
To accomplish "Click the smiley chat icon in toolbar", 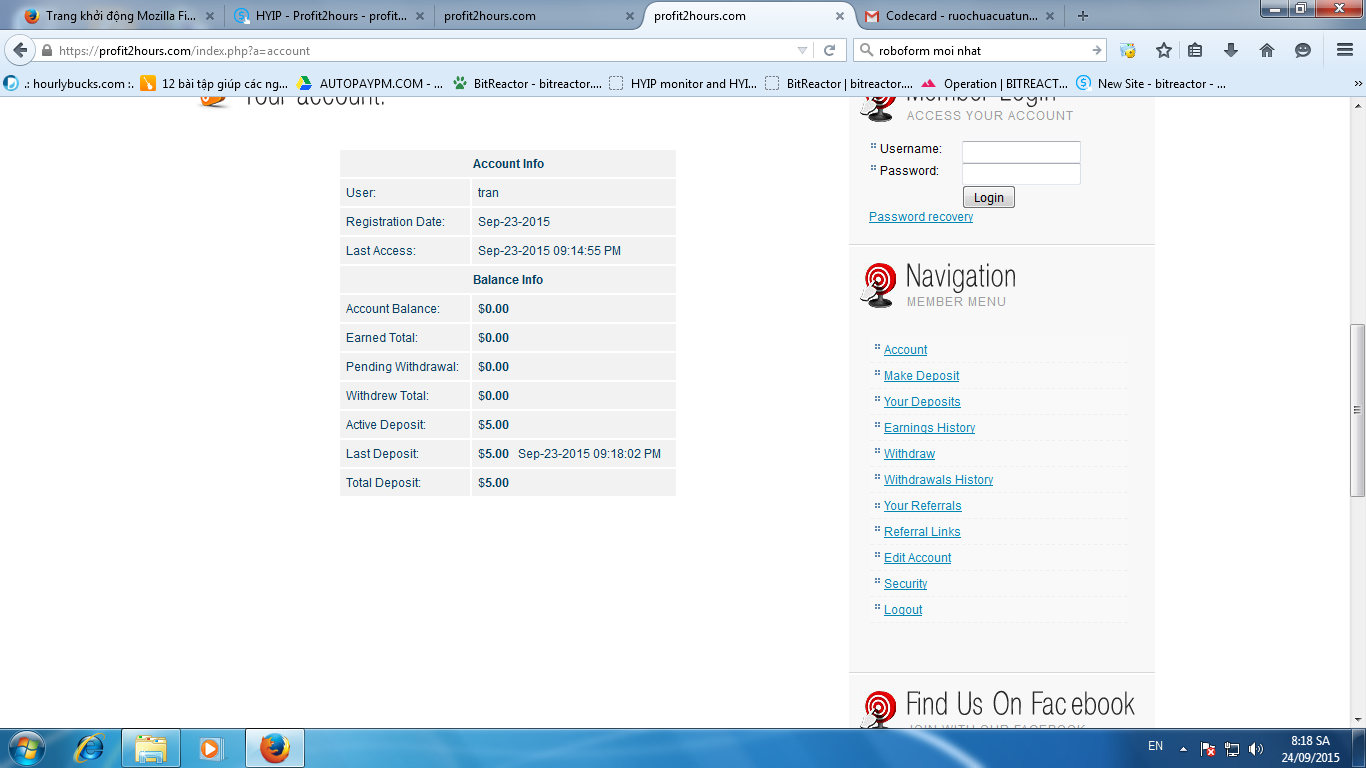I will point(1303,50).
